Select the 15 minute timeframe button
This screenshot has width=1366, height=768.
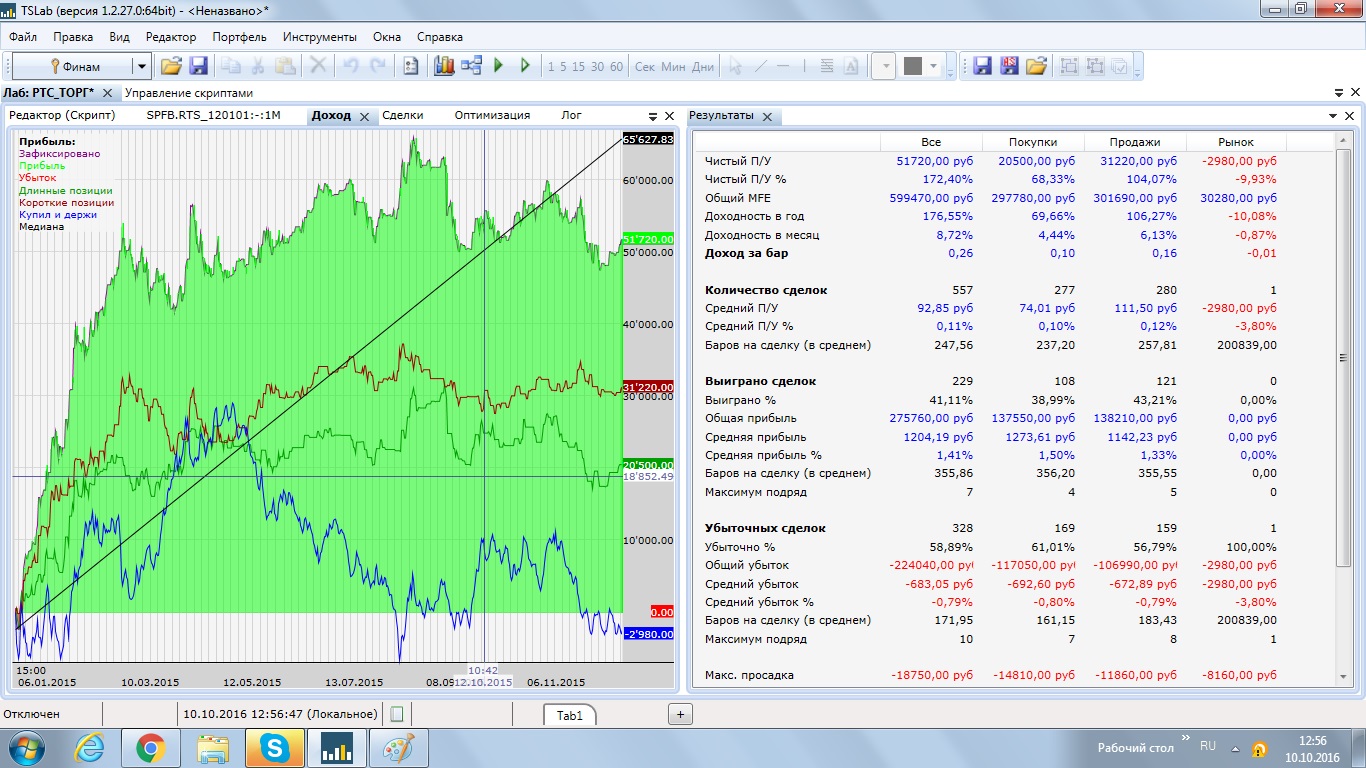point(581,67)
